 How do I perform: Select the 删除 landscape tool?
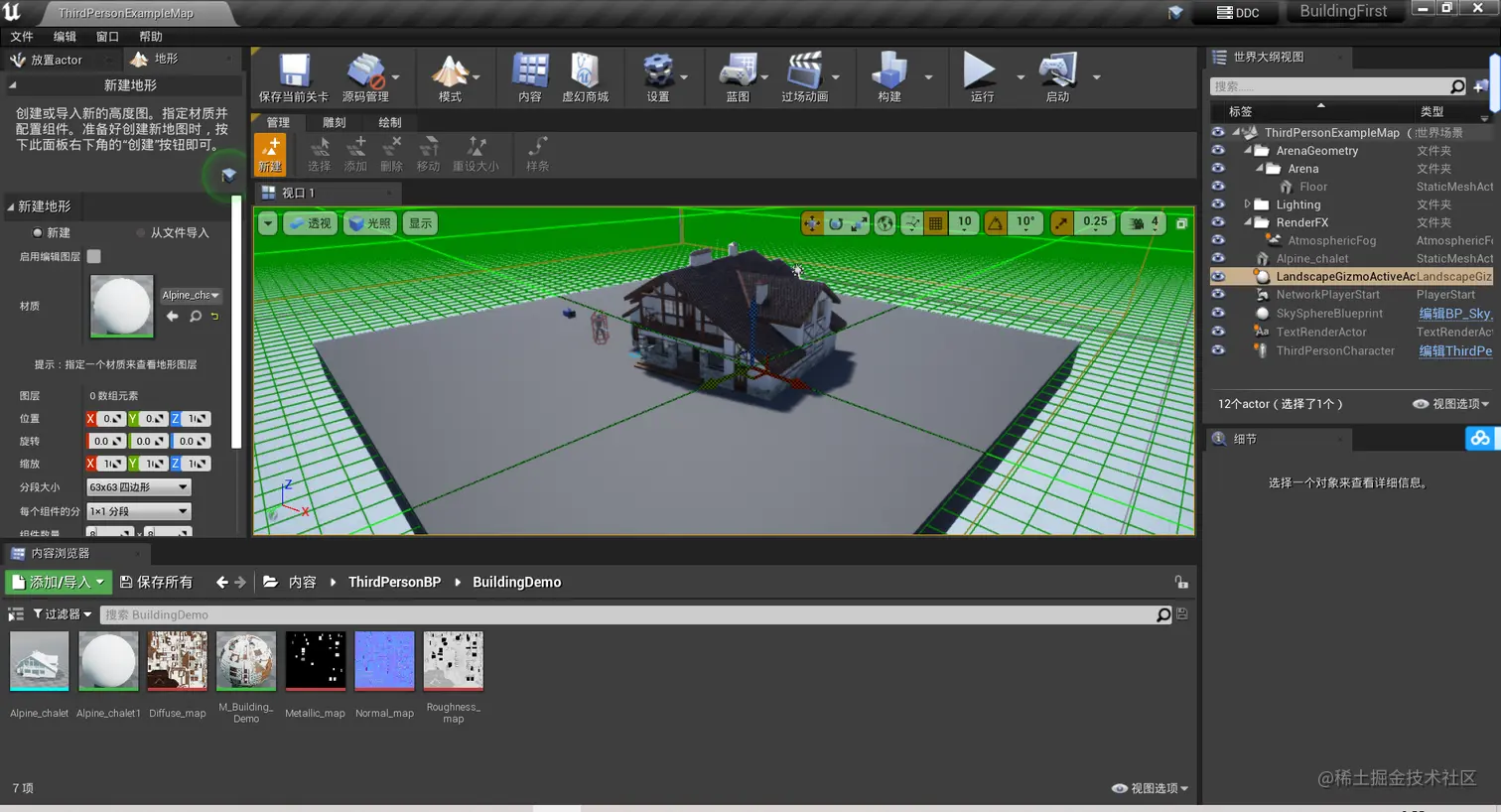tap(391, 154)
